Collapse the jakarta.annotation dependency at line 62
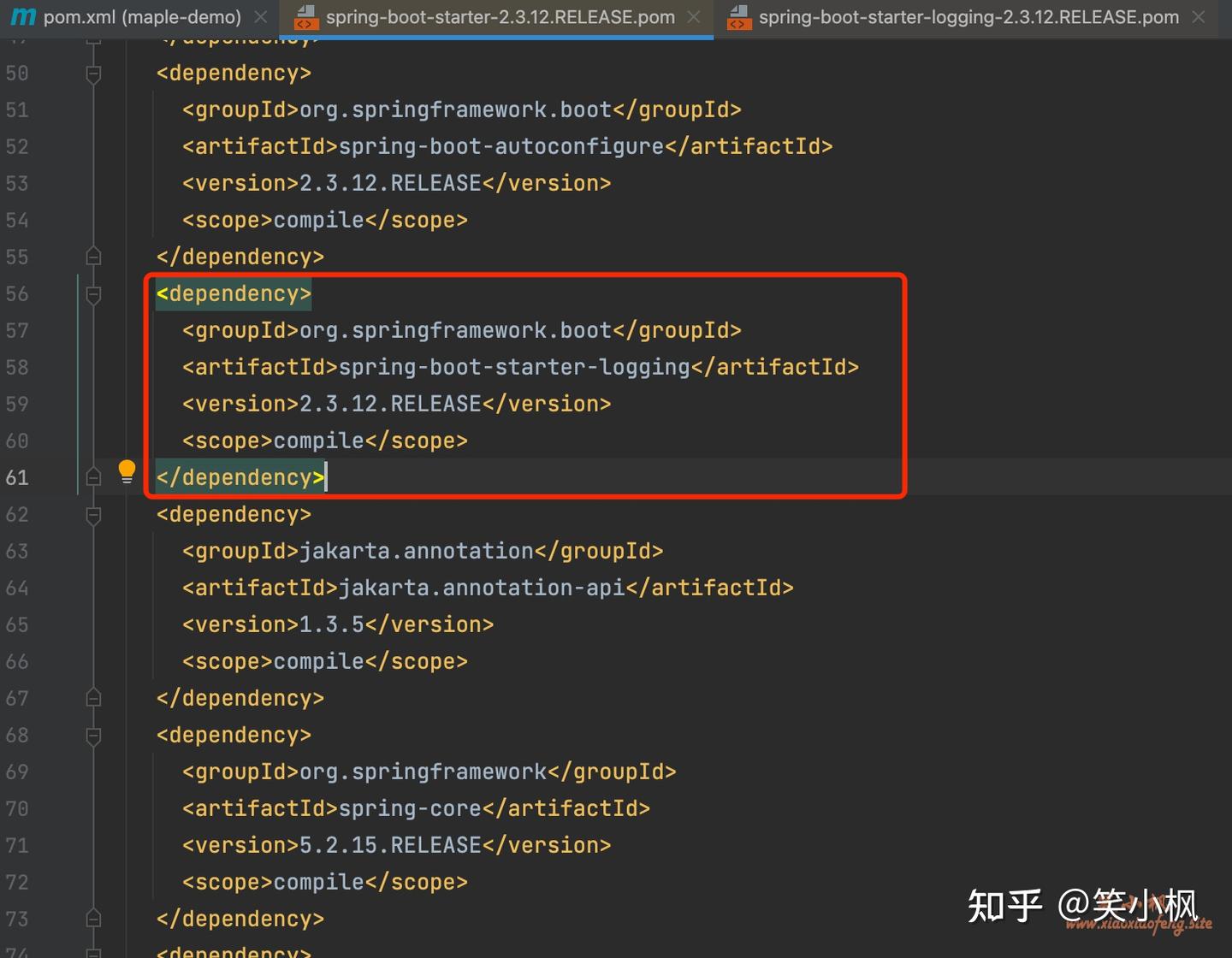Screen dimensions: 1232x958 click(x=93, y=514)
